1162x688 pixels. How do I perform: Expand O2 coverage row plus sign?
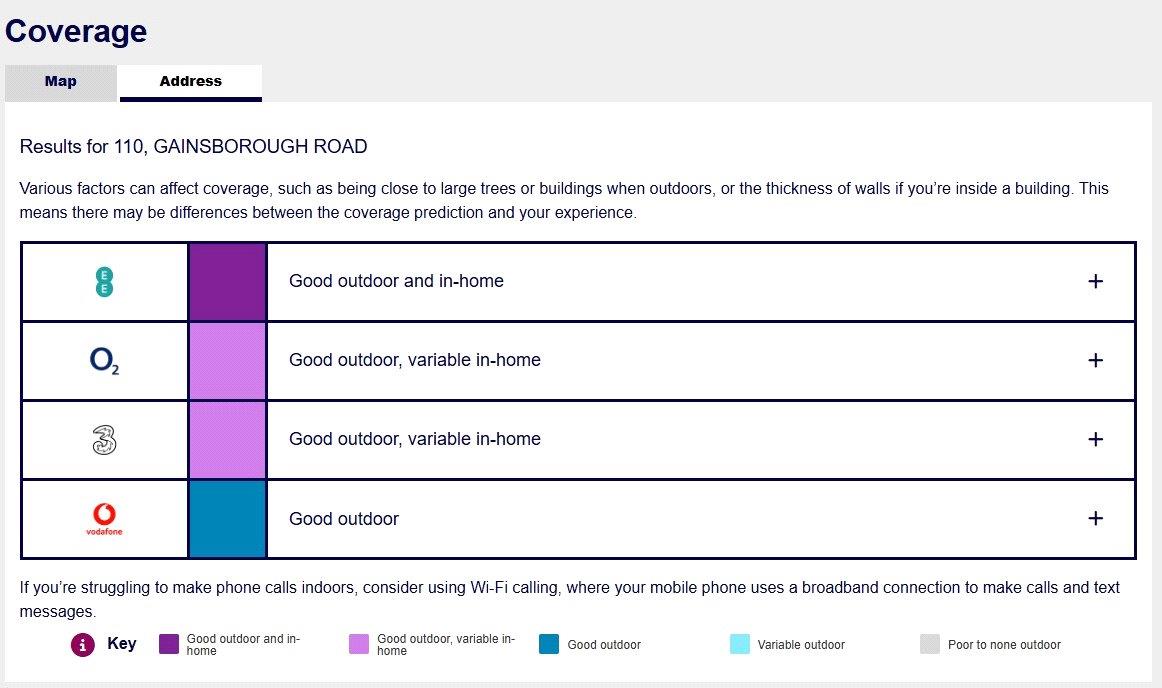tap(1095, 360)
